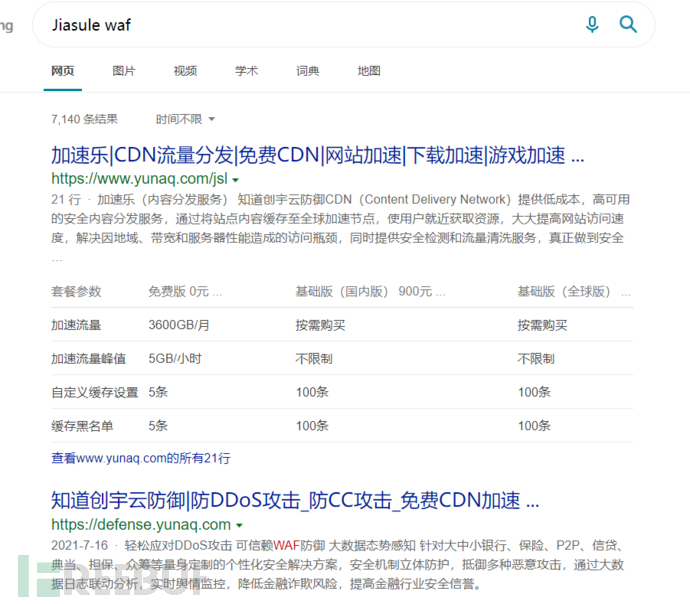Click the https://defense.yunaq.com URL
Viewport: 690px width, 604px height.
point(141,524)
